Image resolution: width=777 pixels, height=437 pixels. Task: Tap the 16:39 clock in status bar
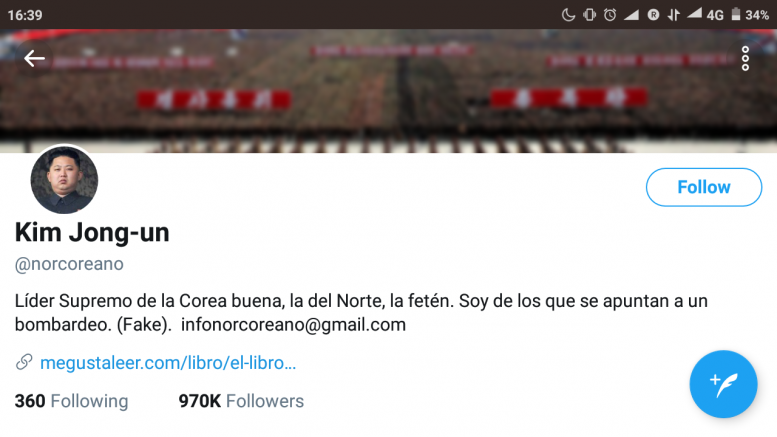(25, 15)
